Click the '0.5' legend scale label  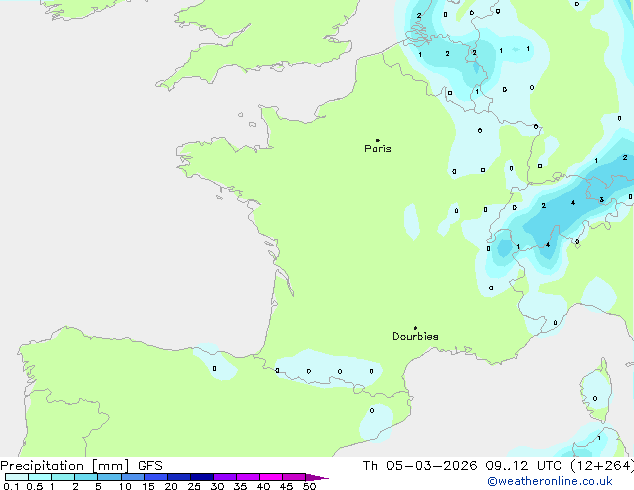35,486
